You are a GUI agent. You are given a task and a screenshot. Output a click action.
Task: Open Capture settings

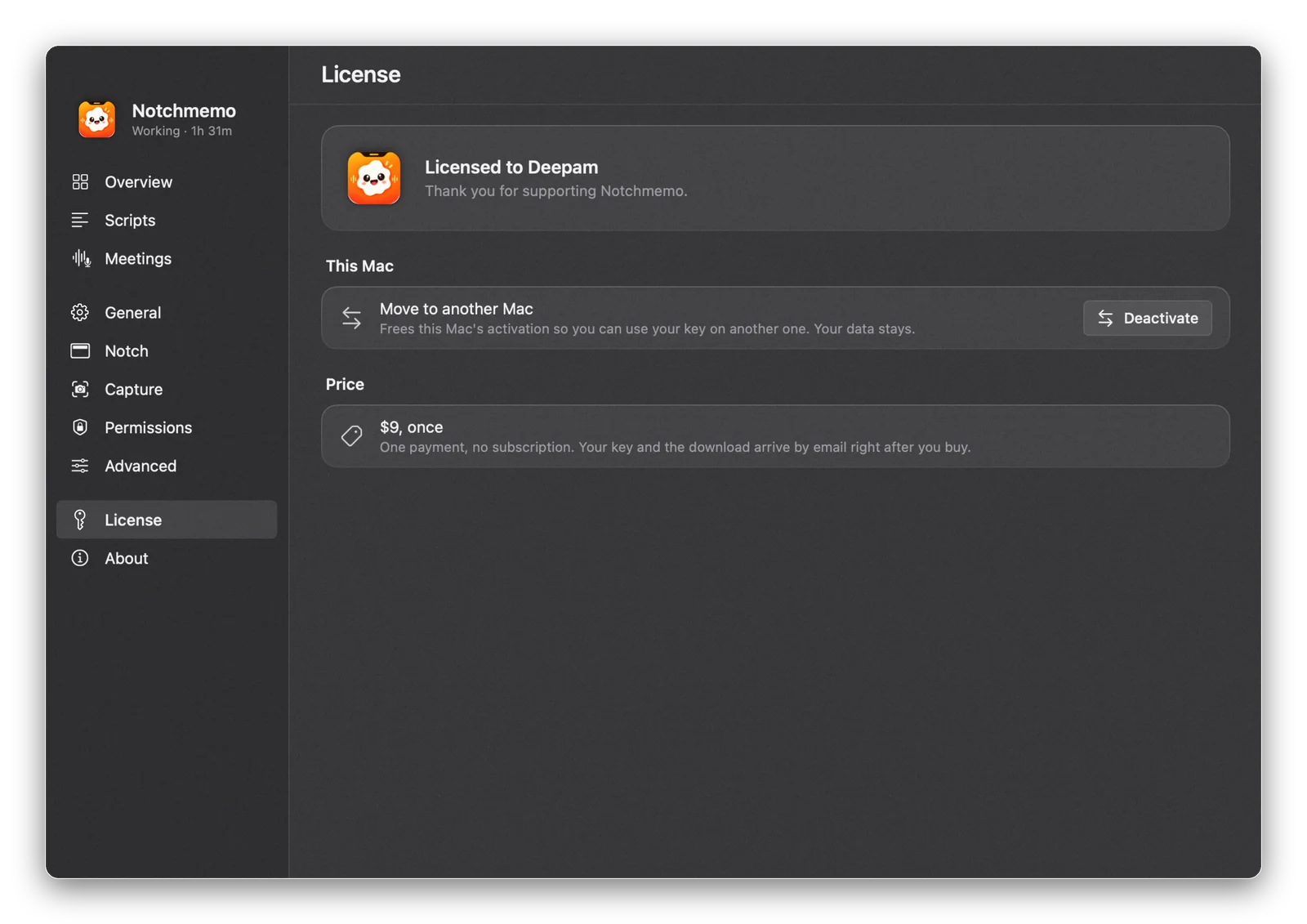coord(167,389)
